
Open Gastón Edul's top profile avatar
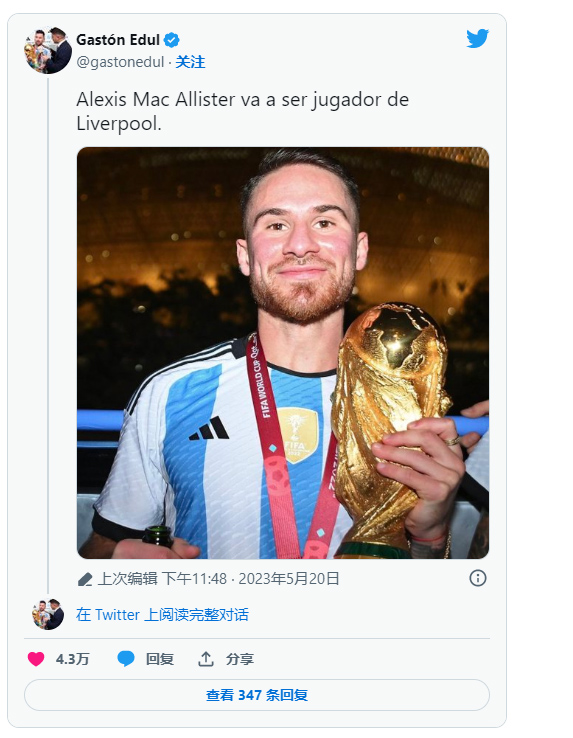48,50
